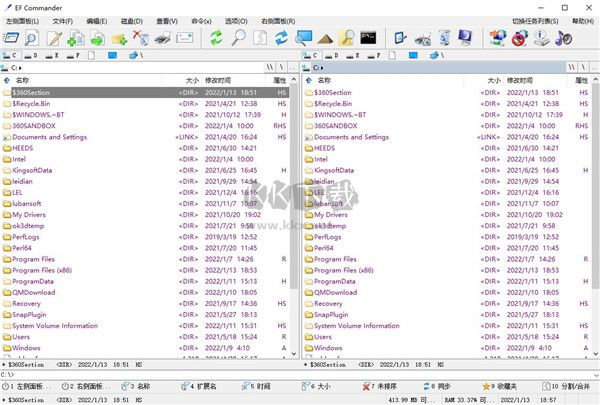The height and width of the screenshot is (405, 600).
Task: Click the compare files toolbar icon
Action: pos(260,38)
